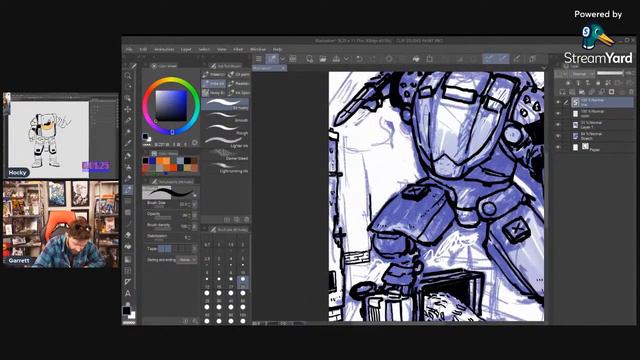Select the ruler tool above Text tool

(128, 282)
